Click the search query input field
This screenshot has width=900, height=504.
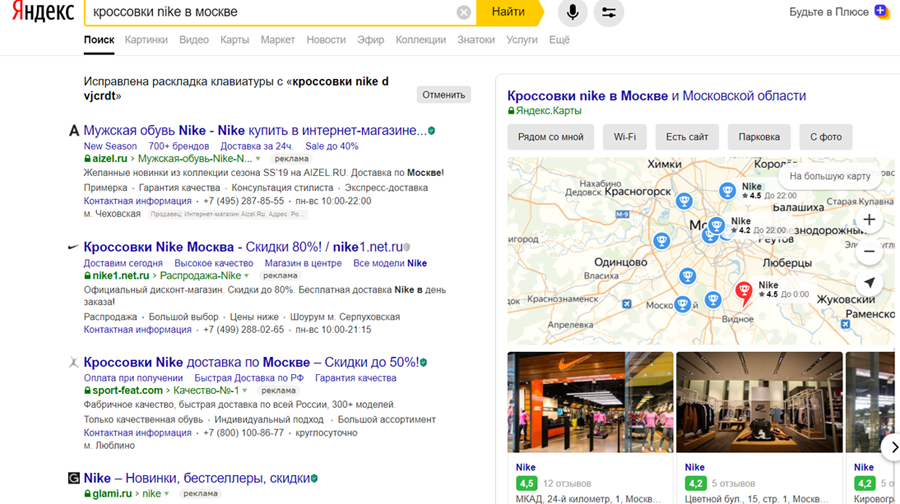[270, 13]
